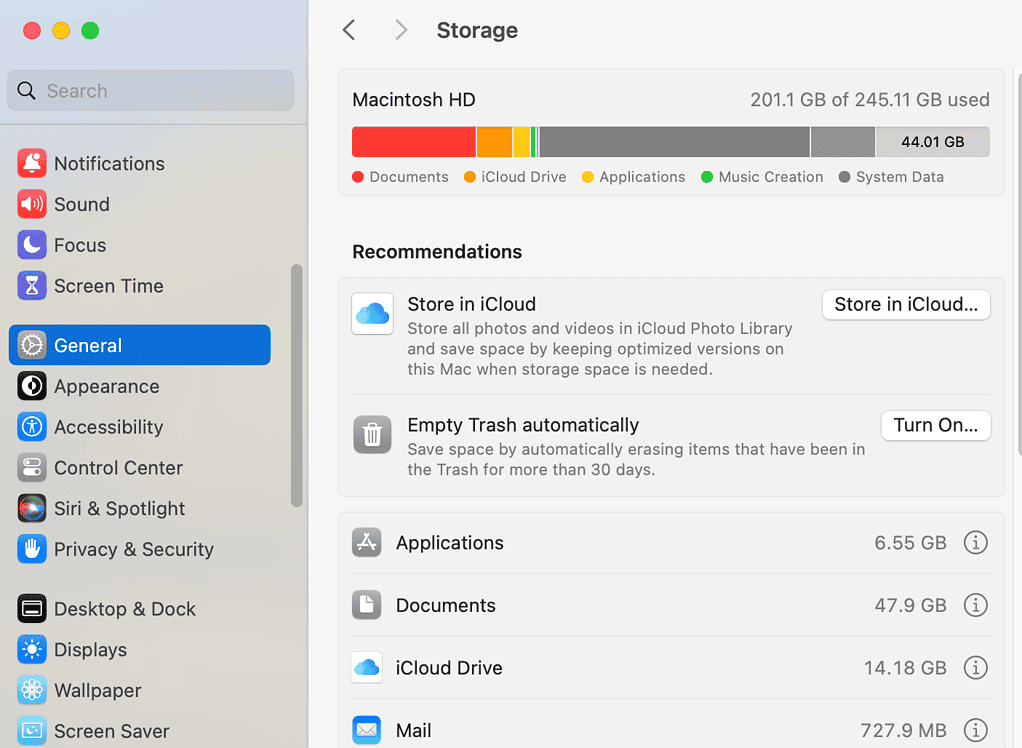Open Screen Time hourglass icon
The image size is (1022, 748).
pyautogui.click(x=32, y=286)
